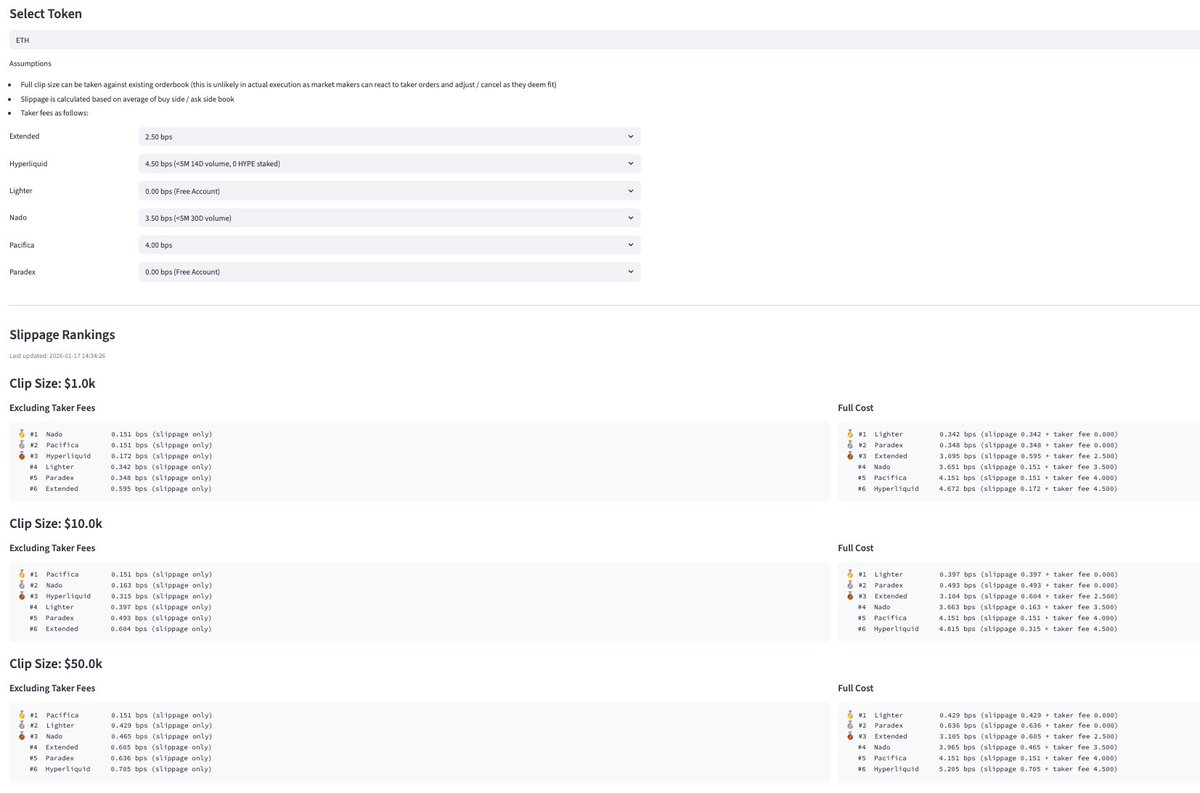Open the Extended taker fee dropdown
Screen dimensions: 1200x793
pyautogui.click(x=389, y=136)
